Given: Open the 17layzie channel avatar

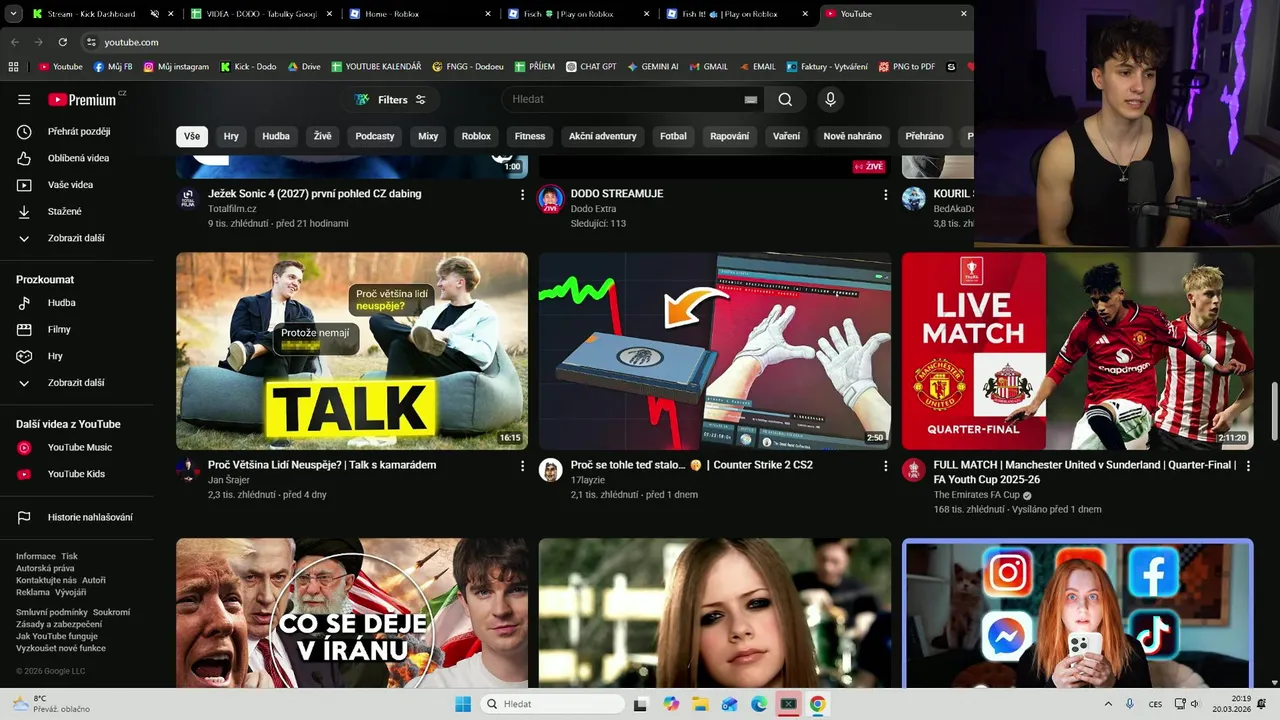Looking at the screenshot, I should tap(551, 470).
